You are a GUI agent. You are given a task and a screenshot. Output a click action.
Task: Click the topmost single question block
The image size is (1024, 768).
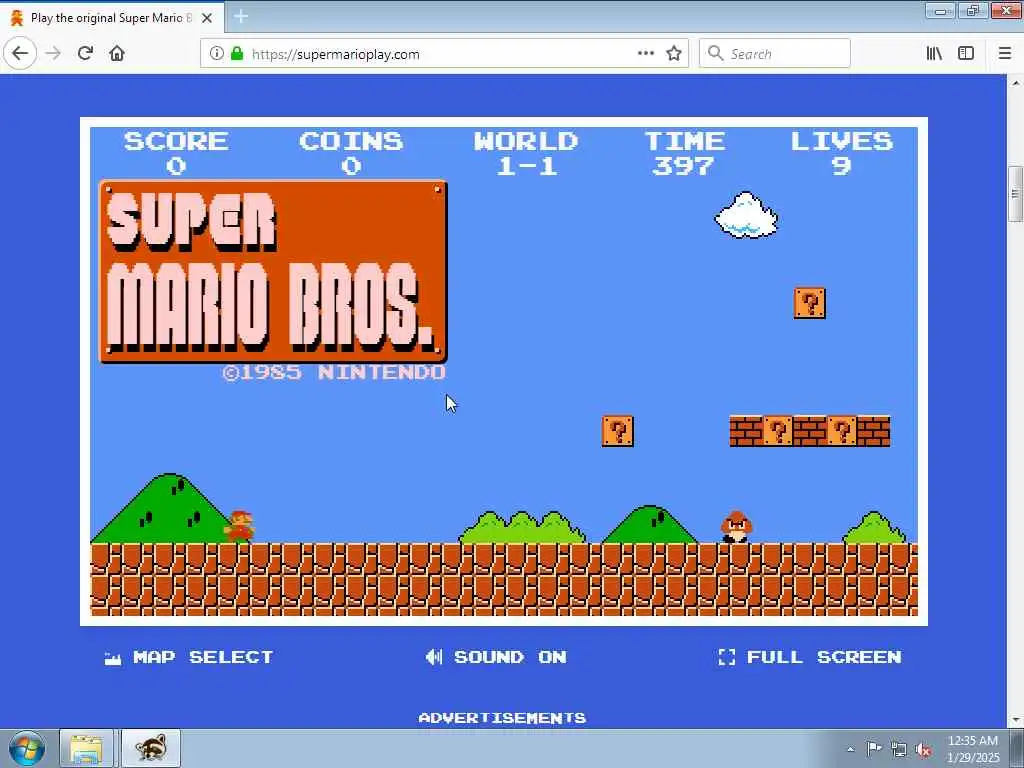point(810,303)
